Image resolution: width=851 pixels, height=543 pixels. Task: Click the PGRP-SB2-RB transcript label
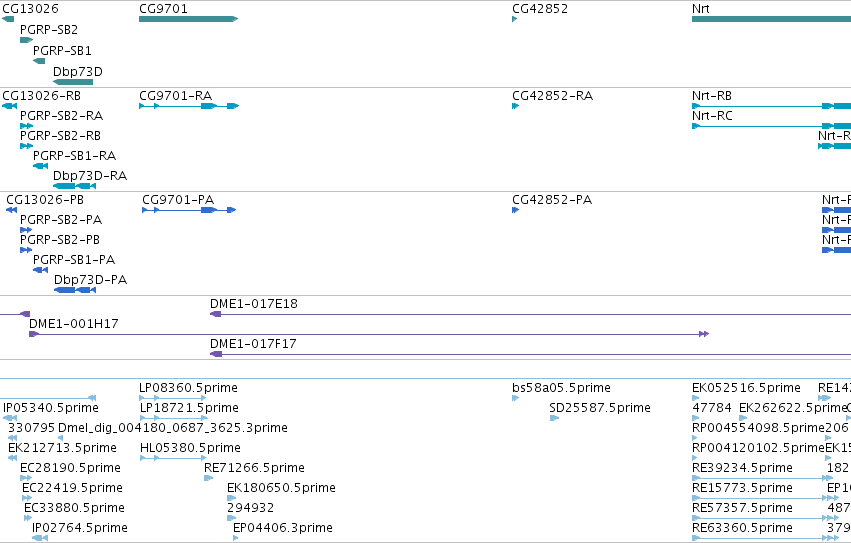[x=60, y=136]
